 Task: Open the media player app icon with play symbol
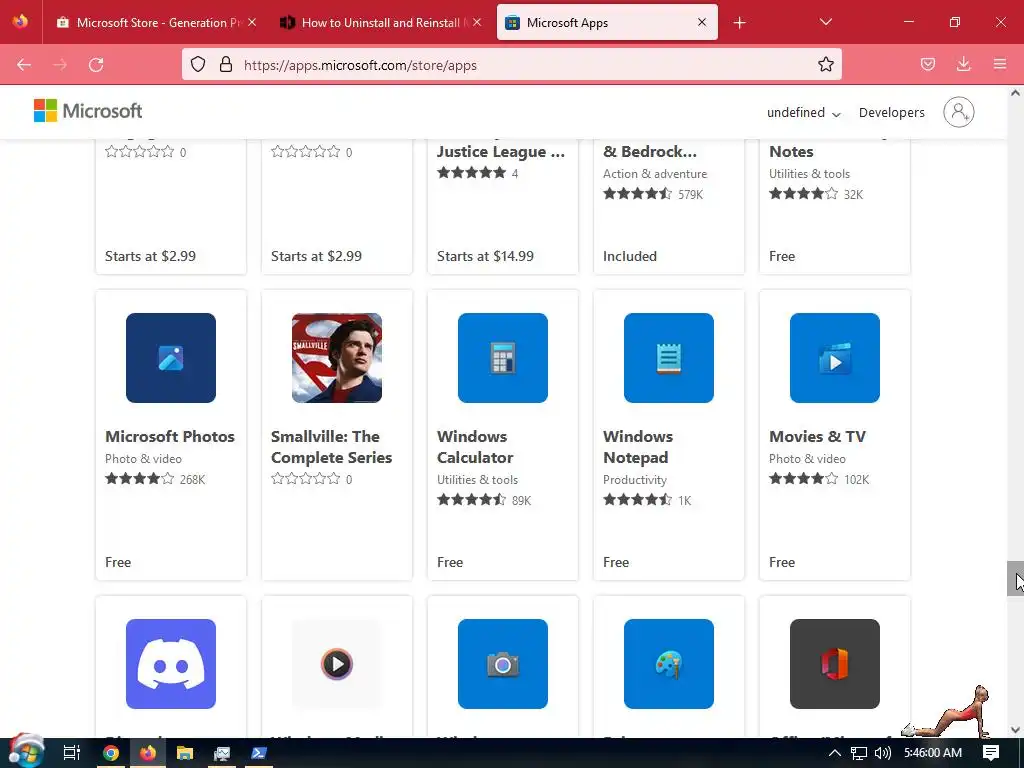pyautogui.click(x=336, y=664)
